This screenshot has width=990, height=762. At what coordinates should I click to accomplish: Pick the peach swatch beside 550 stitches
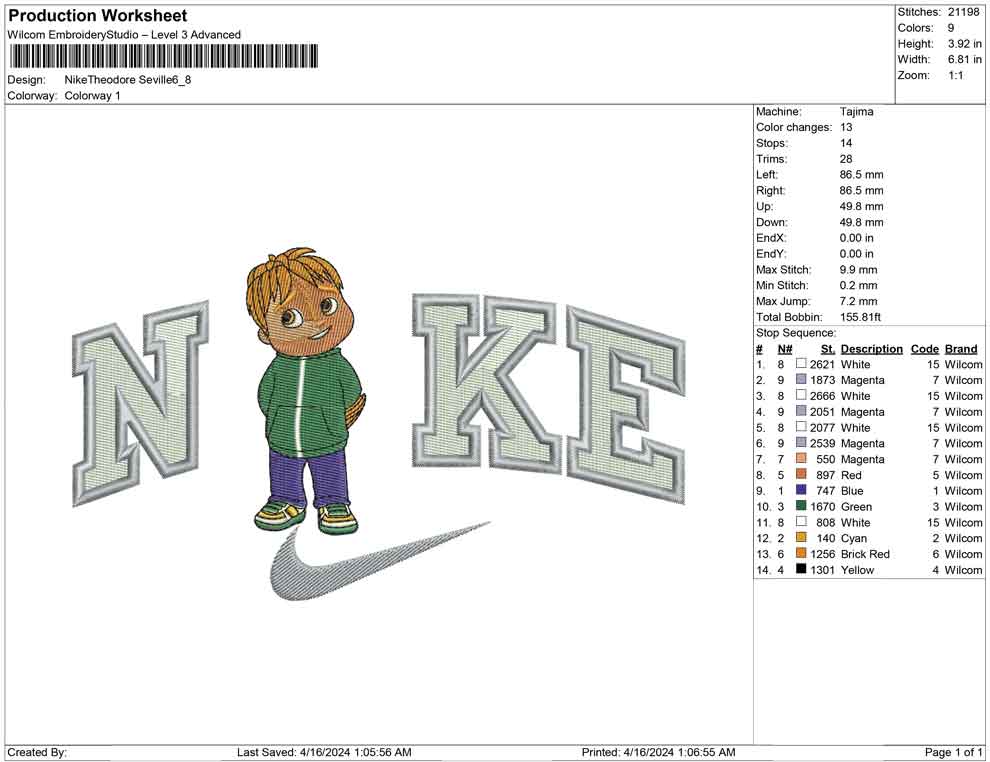pyautogui.click(x=801, y=458)
